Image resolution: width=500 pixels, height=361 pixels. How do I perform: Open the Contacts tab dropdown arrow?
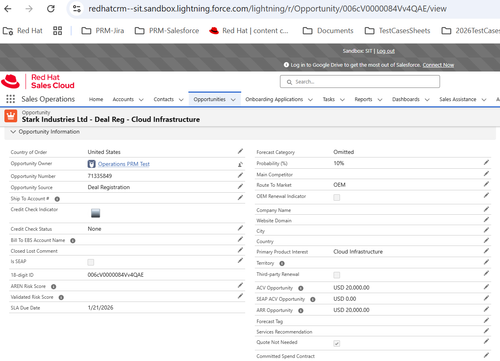click(181, 99)
